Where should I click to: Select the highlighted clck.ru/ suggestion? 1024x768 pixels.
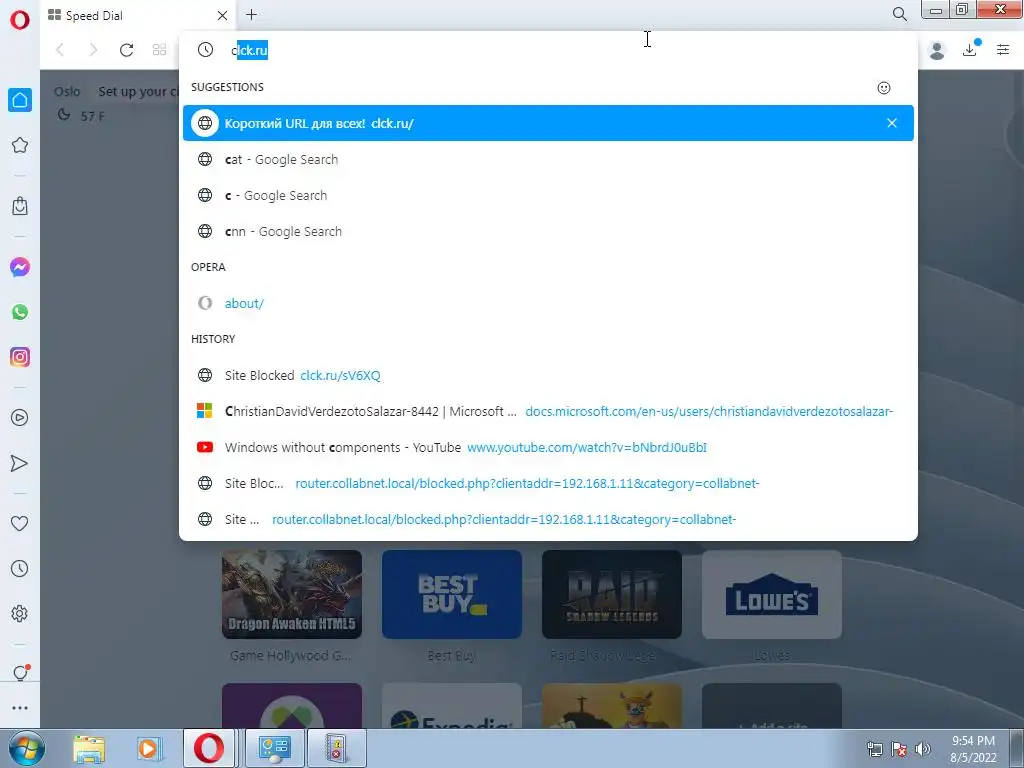click(548, 123)
